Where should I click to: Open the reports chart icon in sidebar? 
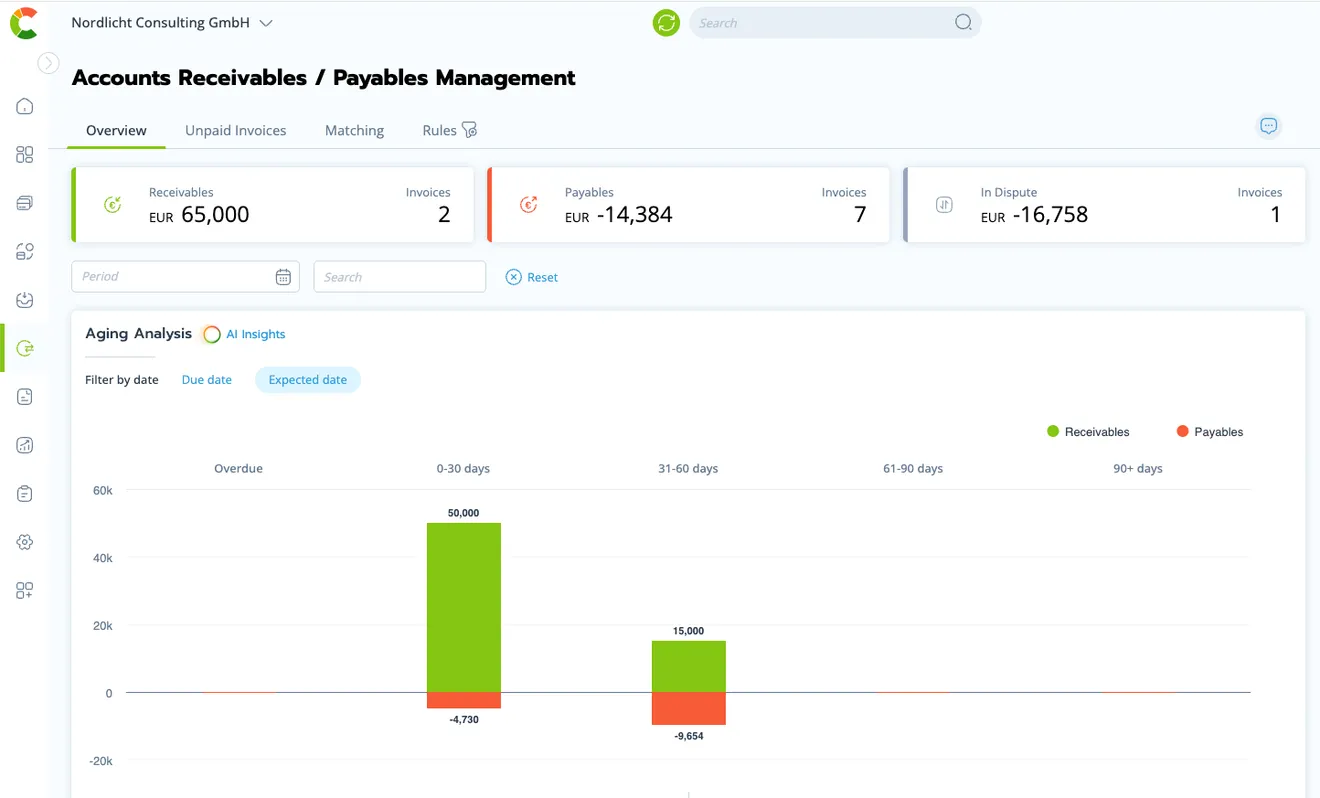point(25,445)
